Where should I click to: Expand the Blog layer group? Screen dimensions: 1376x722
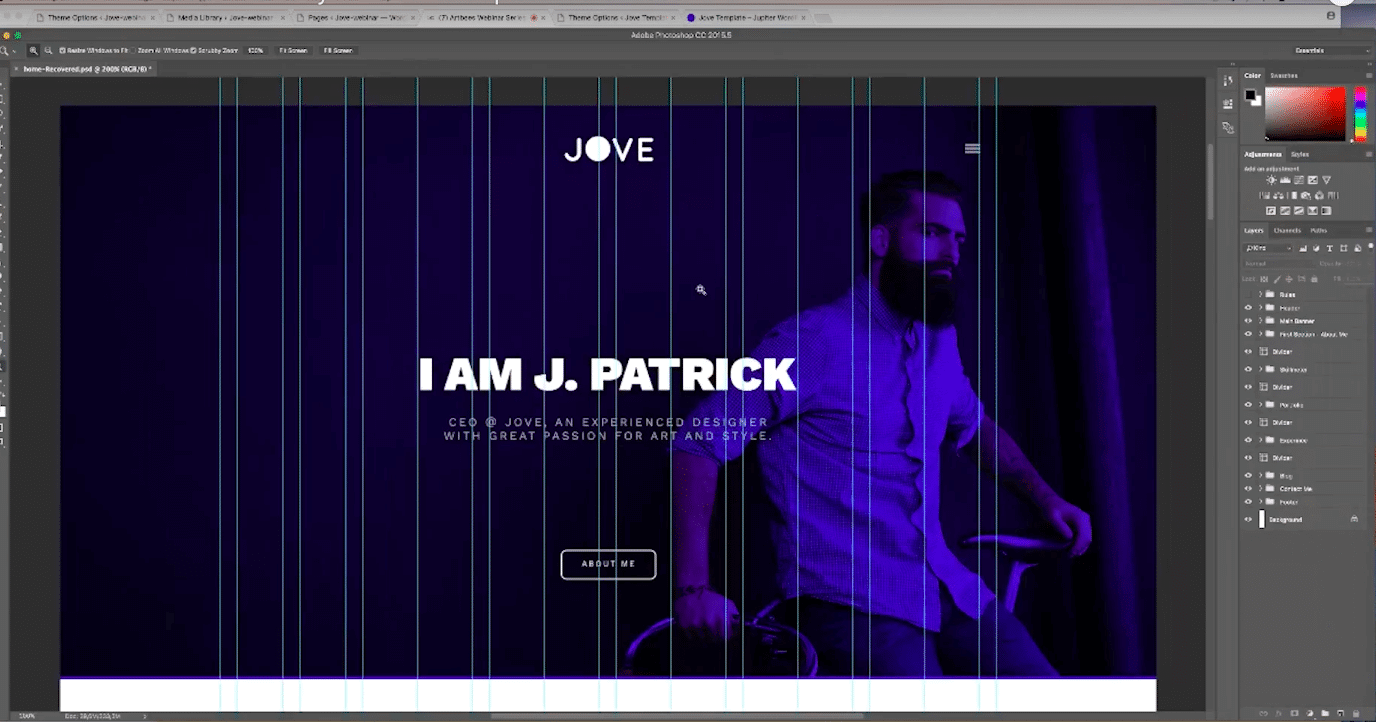tap(1260, 475)
